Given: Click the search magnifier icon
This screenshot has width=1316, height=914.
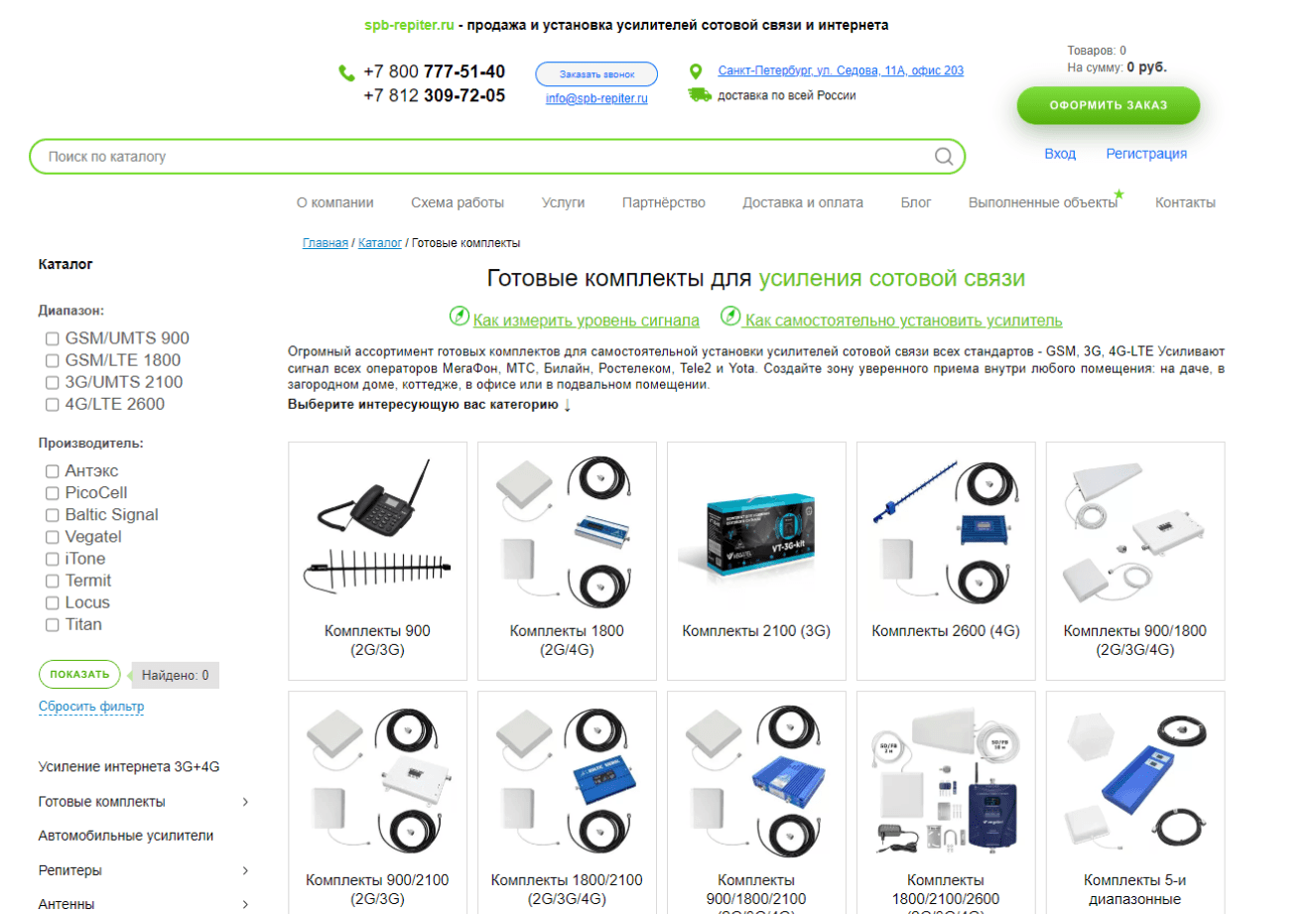Looking at the screenshot, I should (944, 156).
